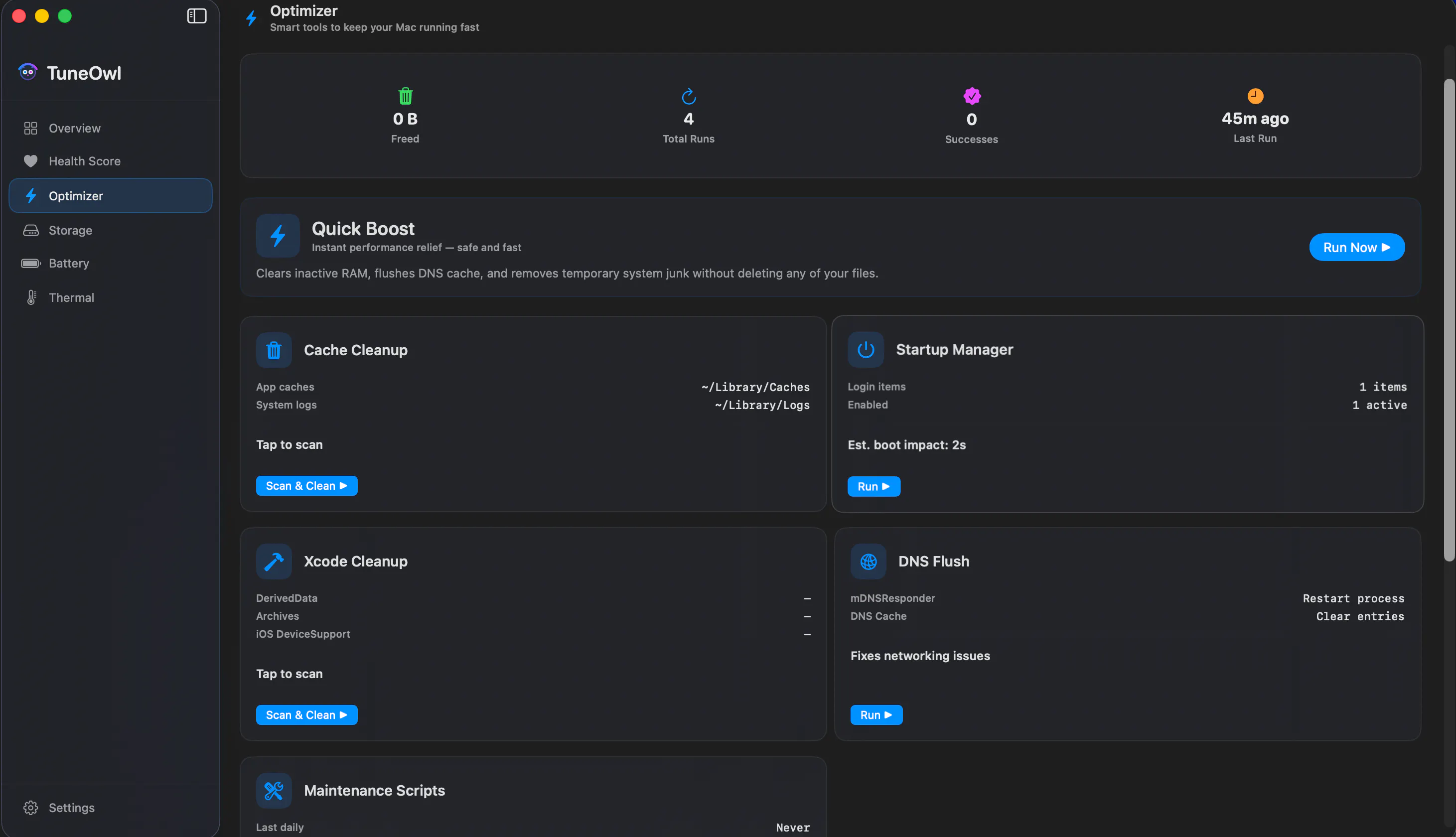The height and width of the screenshot is (837, 1456).
Task: Click 'Fixes networking issues' text
Action: point(920,656)
